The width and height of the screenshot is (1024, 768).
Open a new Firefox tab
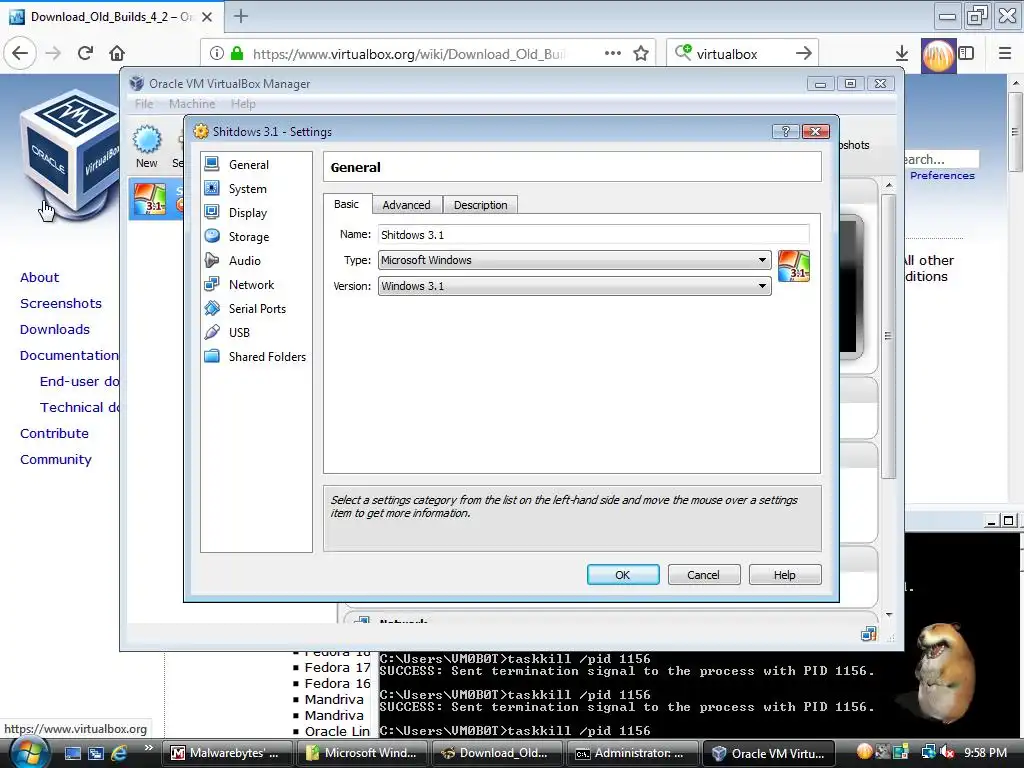point(240,16)
